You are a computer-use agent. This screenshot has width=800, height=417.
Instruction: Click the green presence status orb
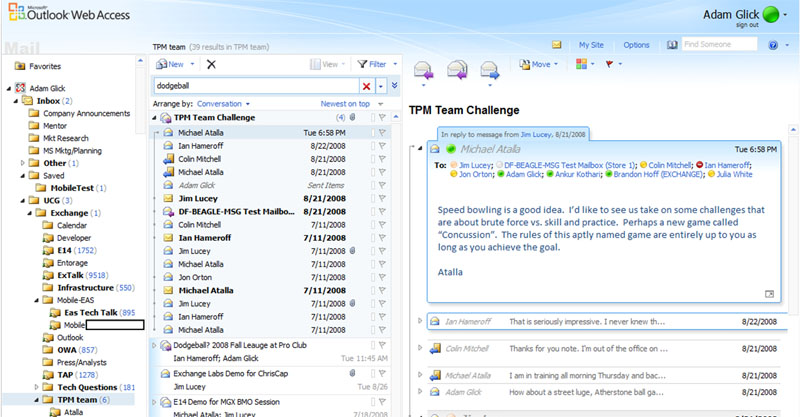[x=774, y=15]
